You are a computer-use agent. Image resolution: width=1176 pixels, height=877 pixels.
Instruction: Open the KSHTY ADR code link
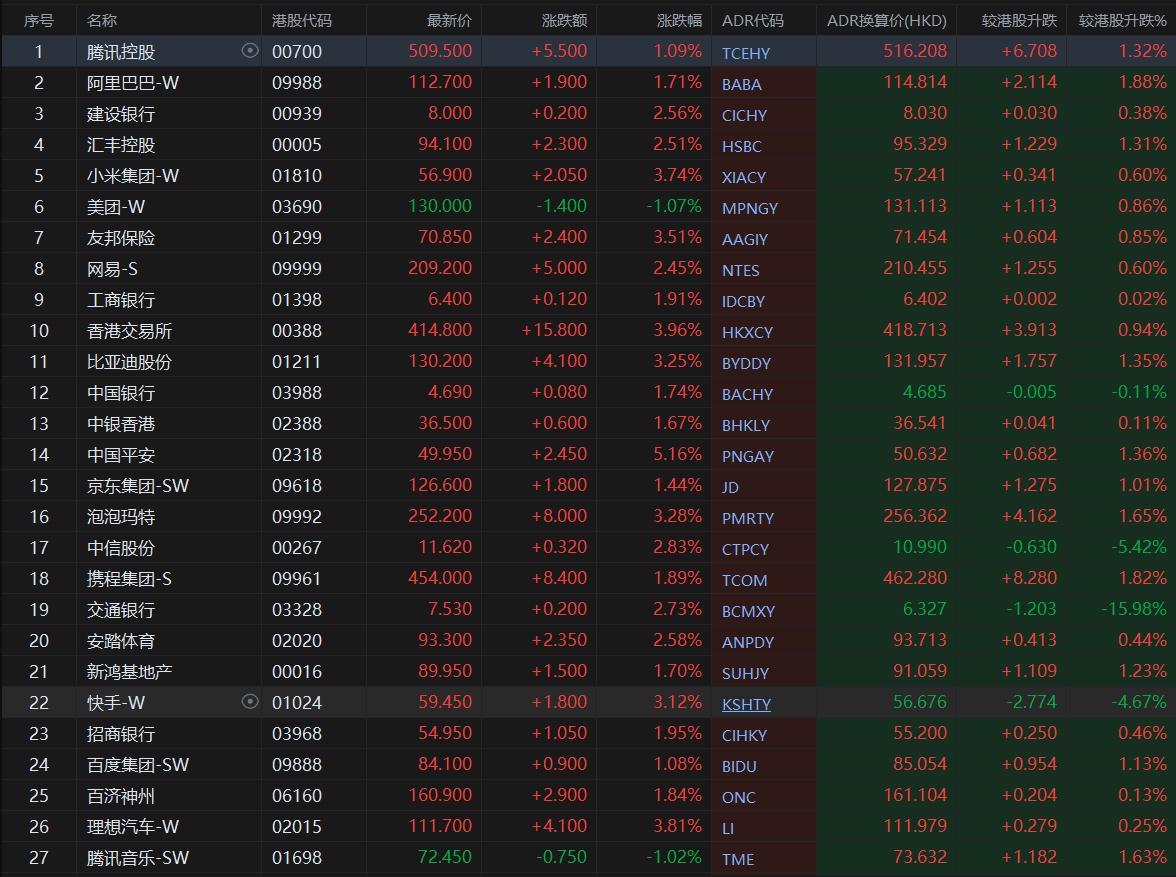[x=746, y=704]
